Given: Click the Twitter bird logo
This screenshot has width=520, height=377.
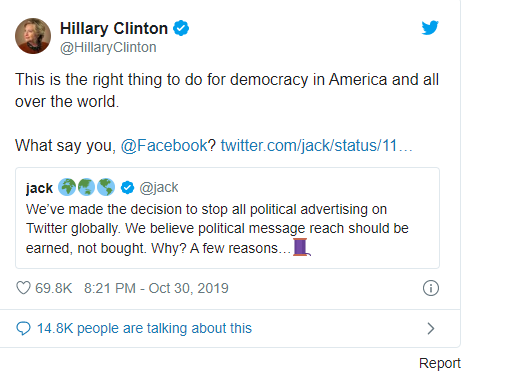Looking at the screenshot, I should tap(430, 28).
